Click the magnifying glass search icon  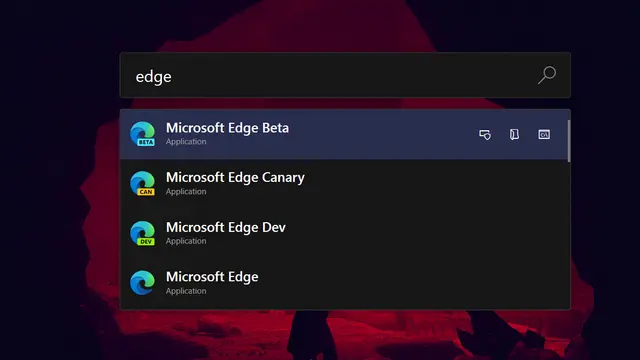click(x=547, y=75)
